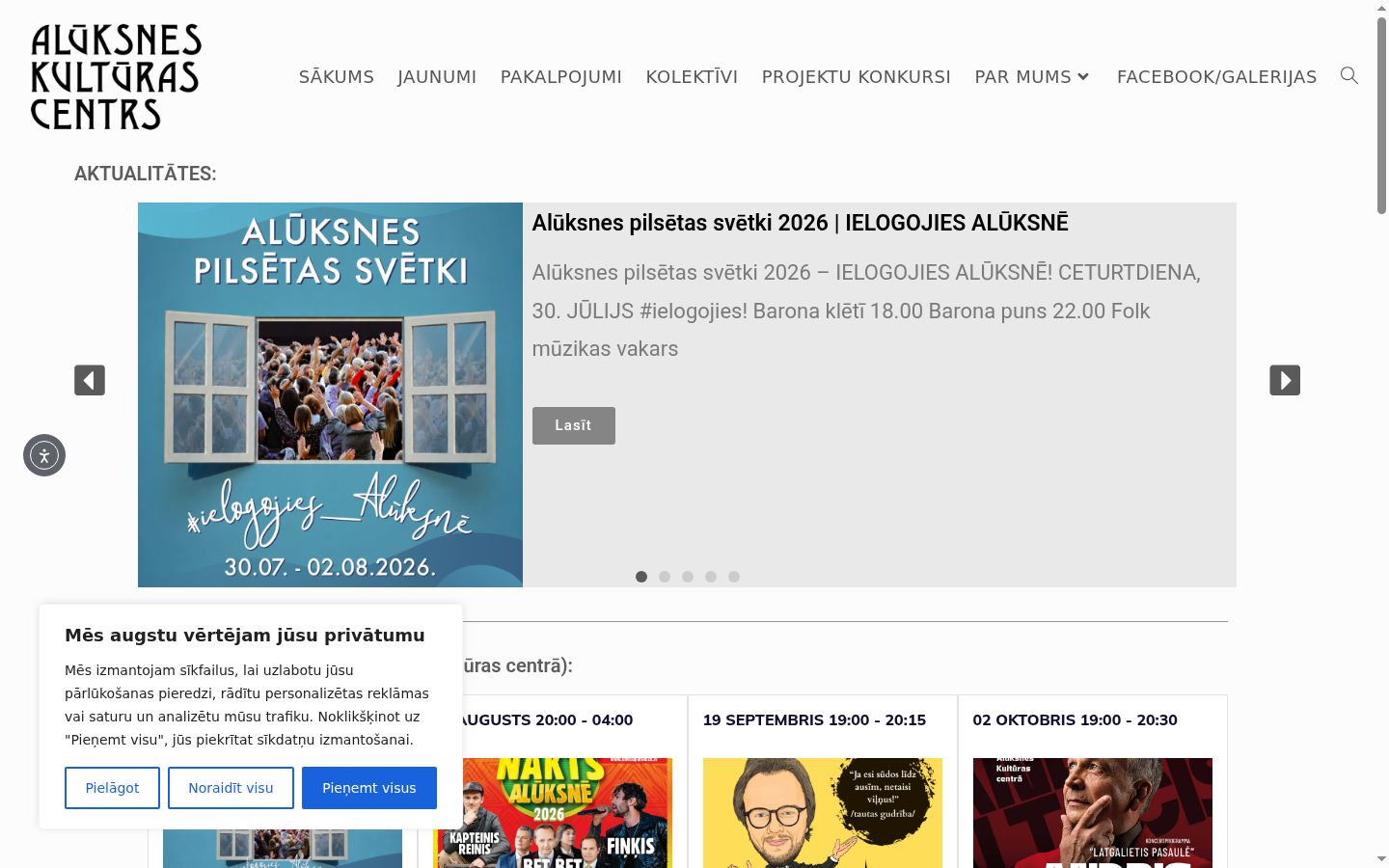
Task: Open the JAUNUMI menu item
Action: [437, 76]
